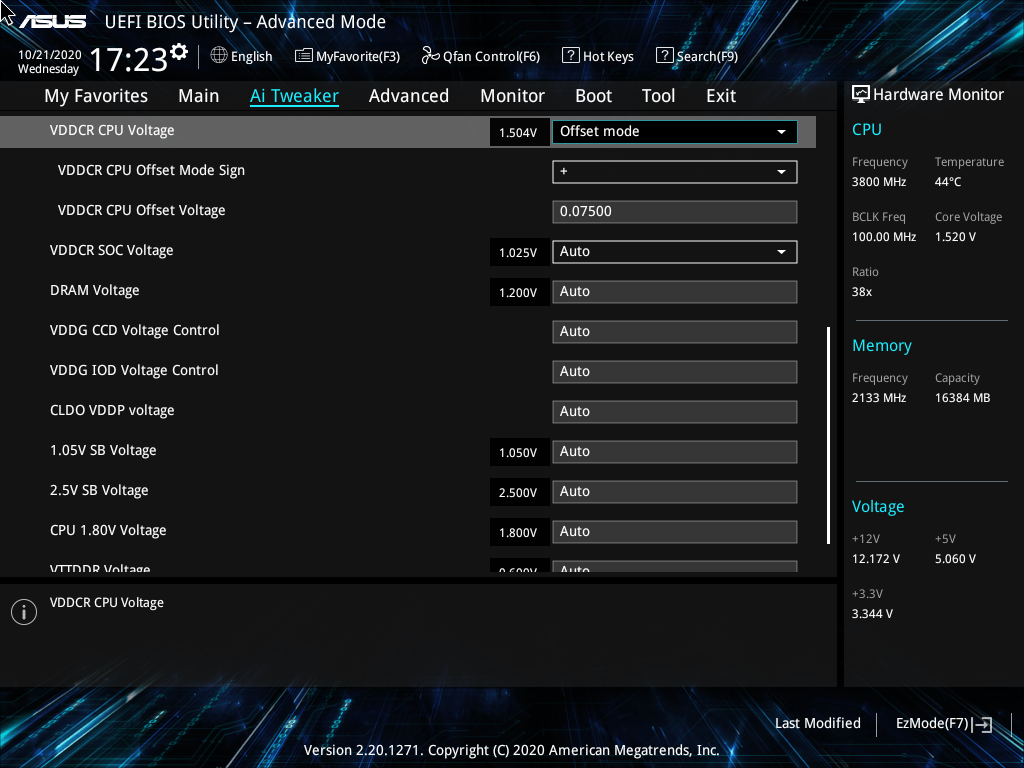Switch to My Favorites tab
Screen dimensions: 1024x768
pos(96,96)
